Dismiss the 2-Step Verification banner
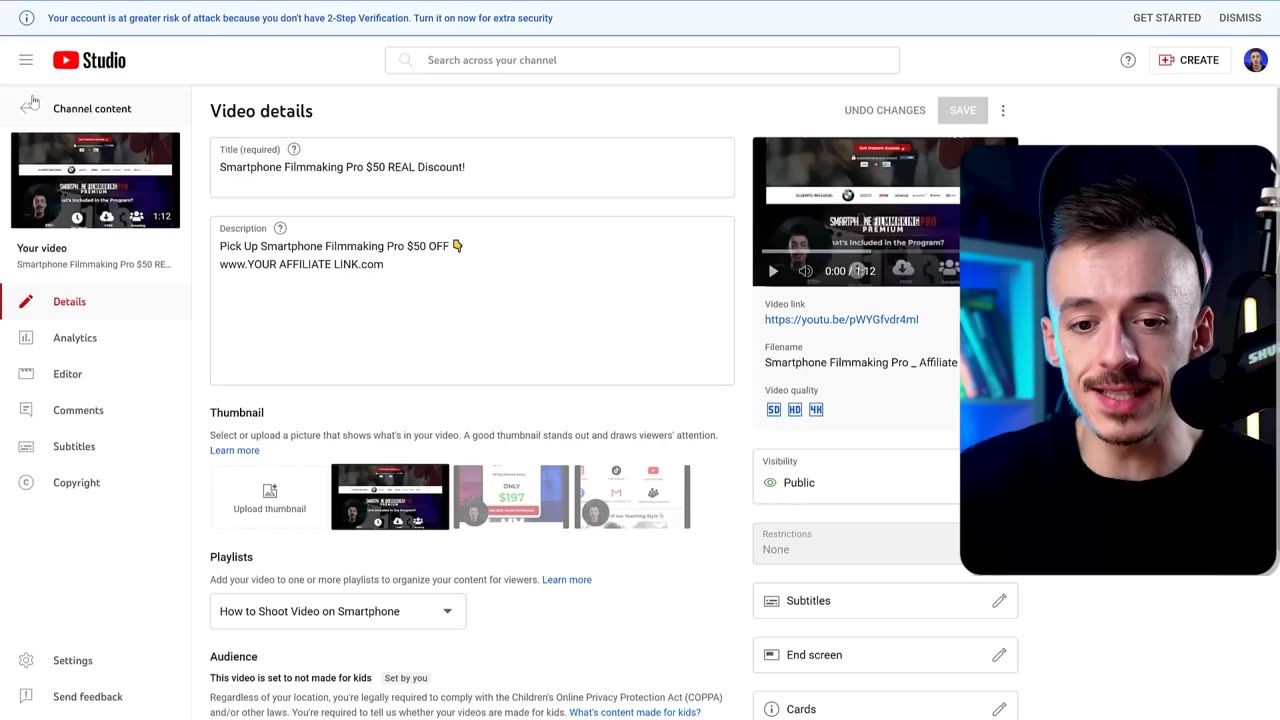This screenshot has width=1280, height=720. coord(1240,18)
